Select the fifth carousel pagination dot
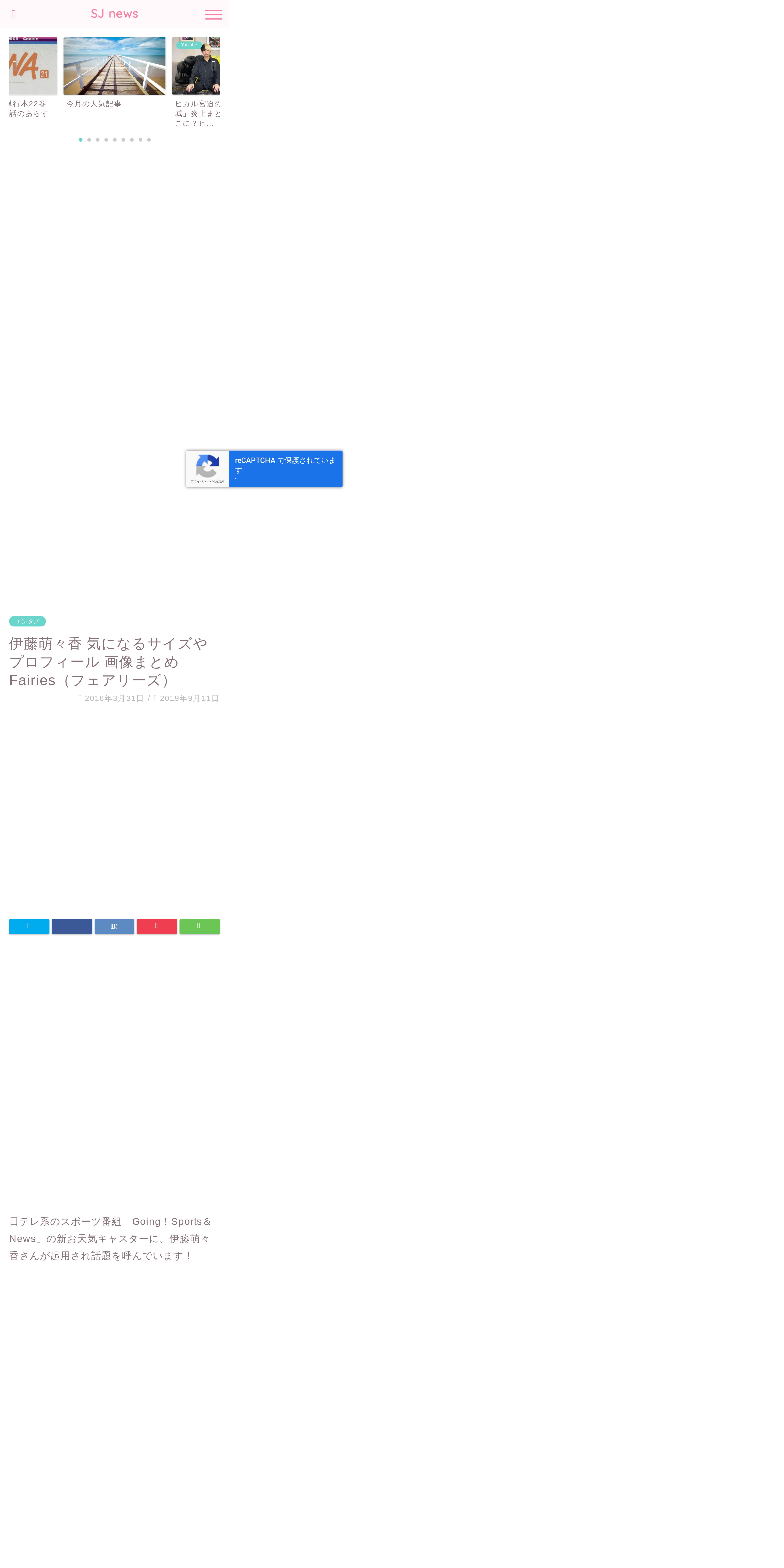784x1568 pixels. tap(114, 140)
